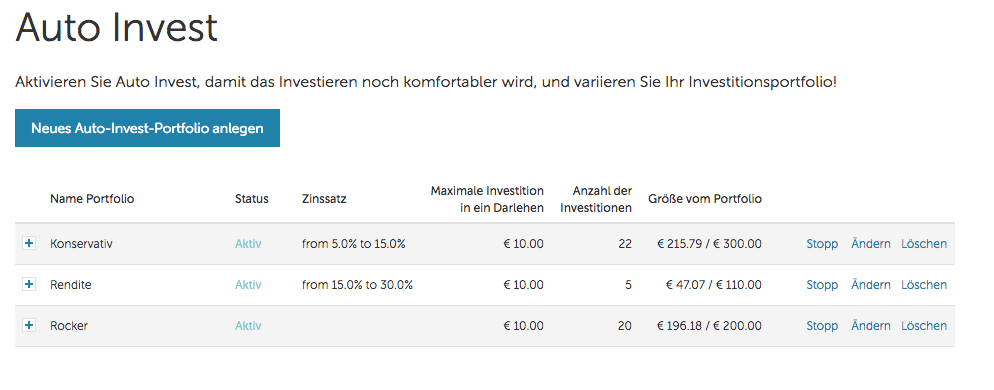Delete the Rendite portfolio via Löschen
The image size is (994, 390).
tap(924, 285)
